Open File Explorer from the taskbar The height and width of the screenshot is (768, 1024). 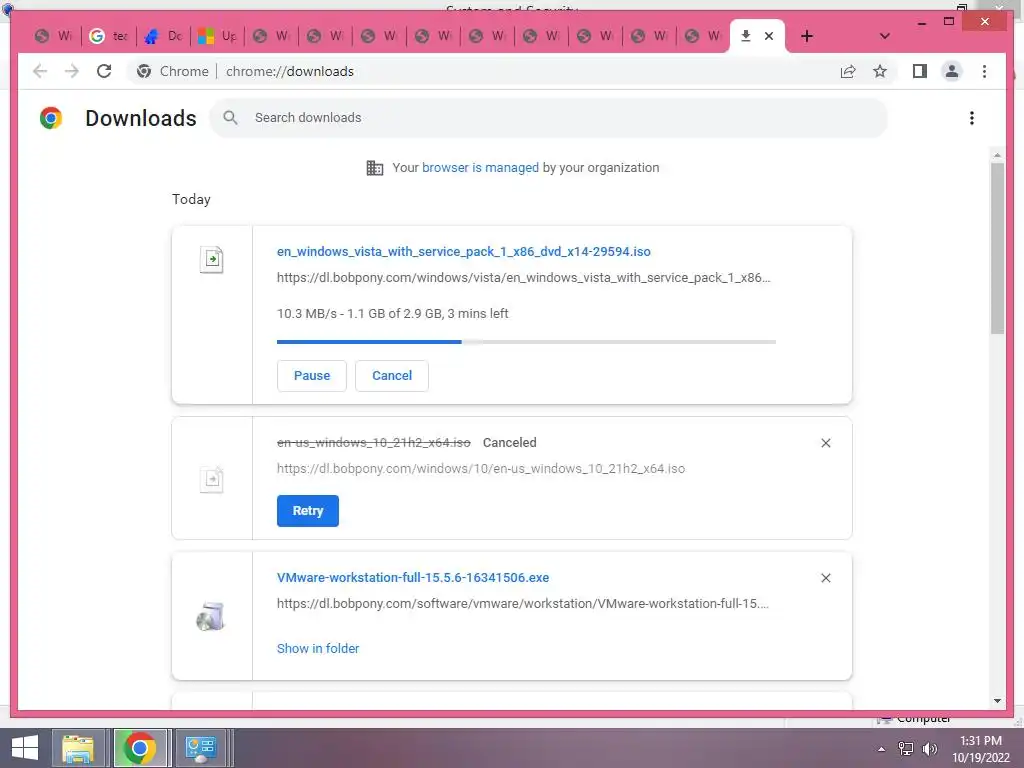78,748
